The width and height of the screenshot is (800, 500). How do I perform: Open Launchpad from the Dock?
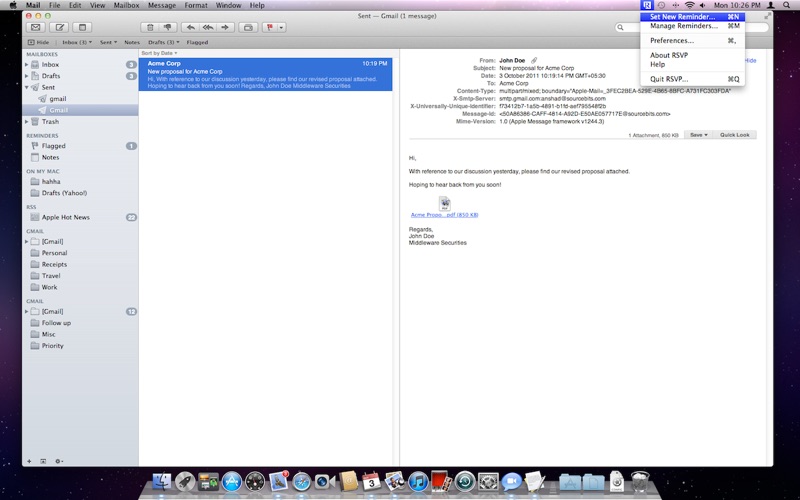[x=185, y=481]
